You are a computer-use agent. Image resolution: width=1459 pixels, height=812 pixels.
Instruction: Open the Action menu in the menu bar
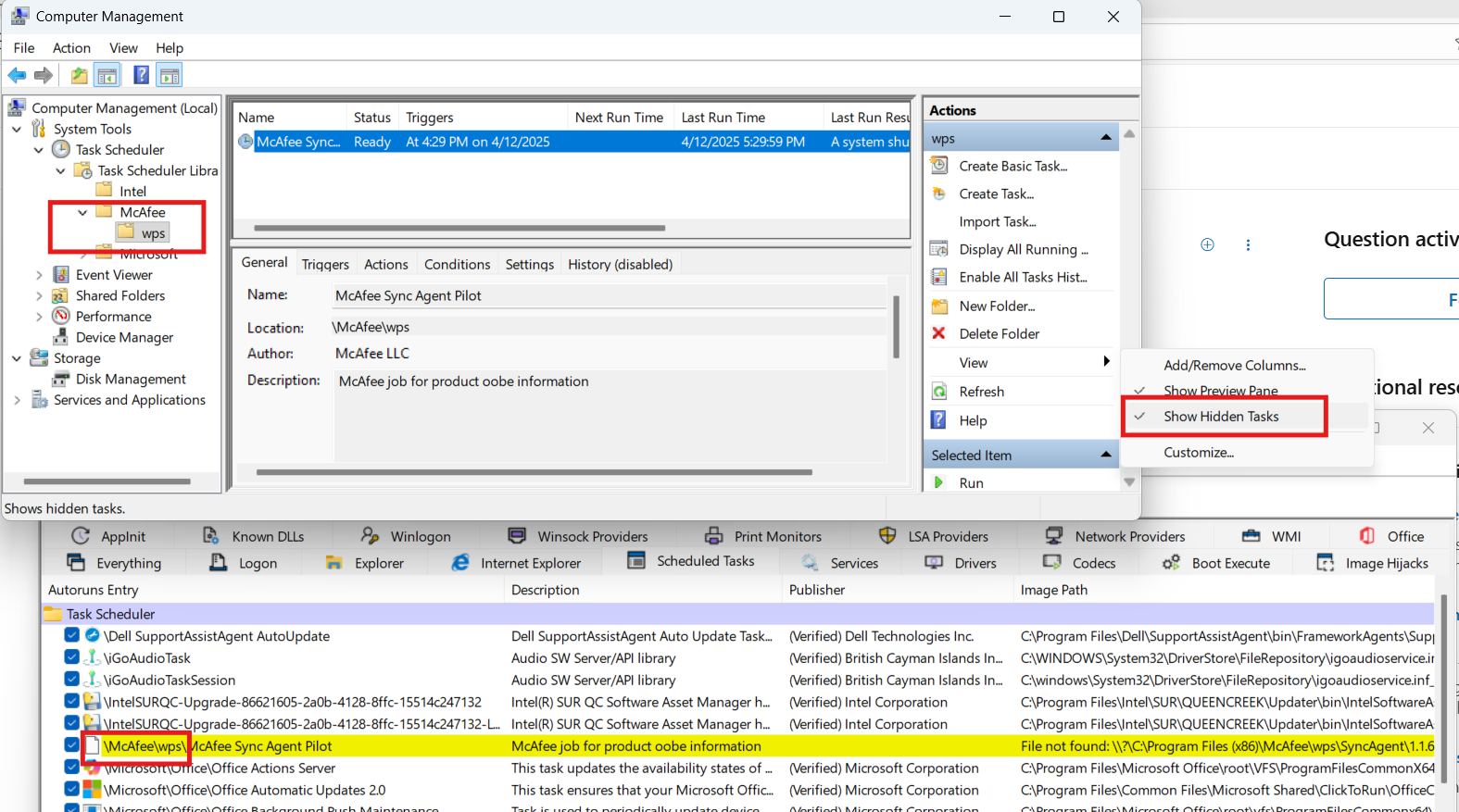pos(71,48)
